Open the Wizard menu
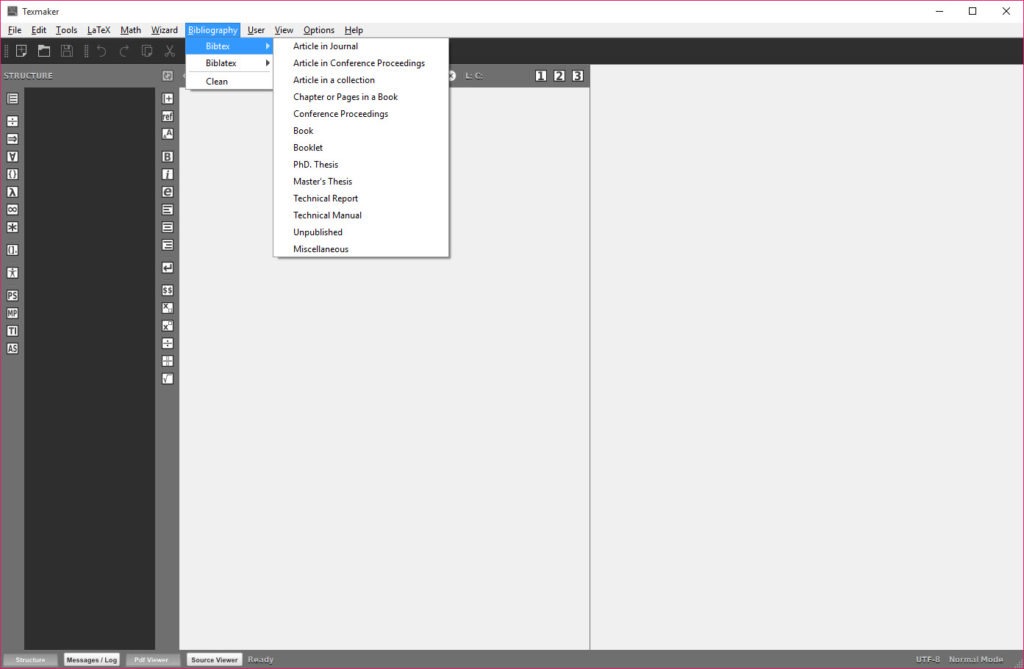Image resolution: width=1024 pixels, height=669 pixels. (164, 30)
